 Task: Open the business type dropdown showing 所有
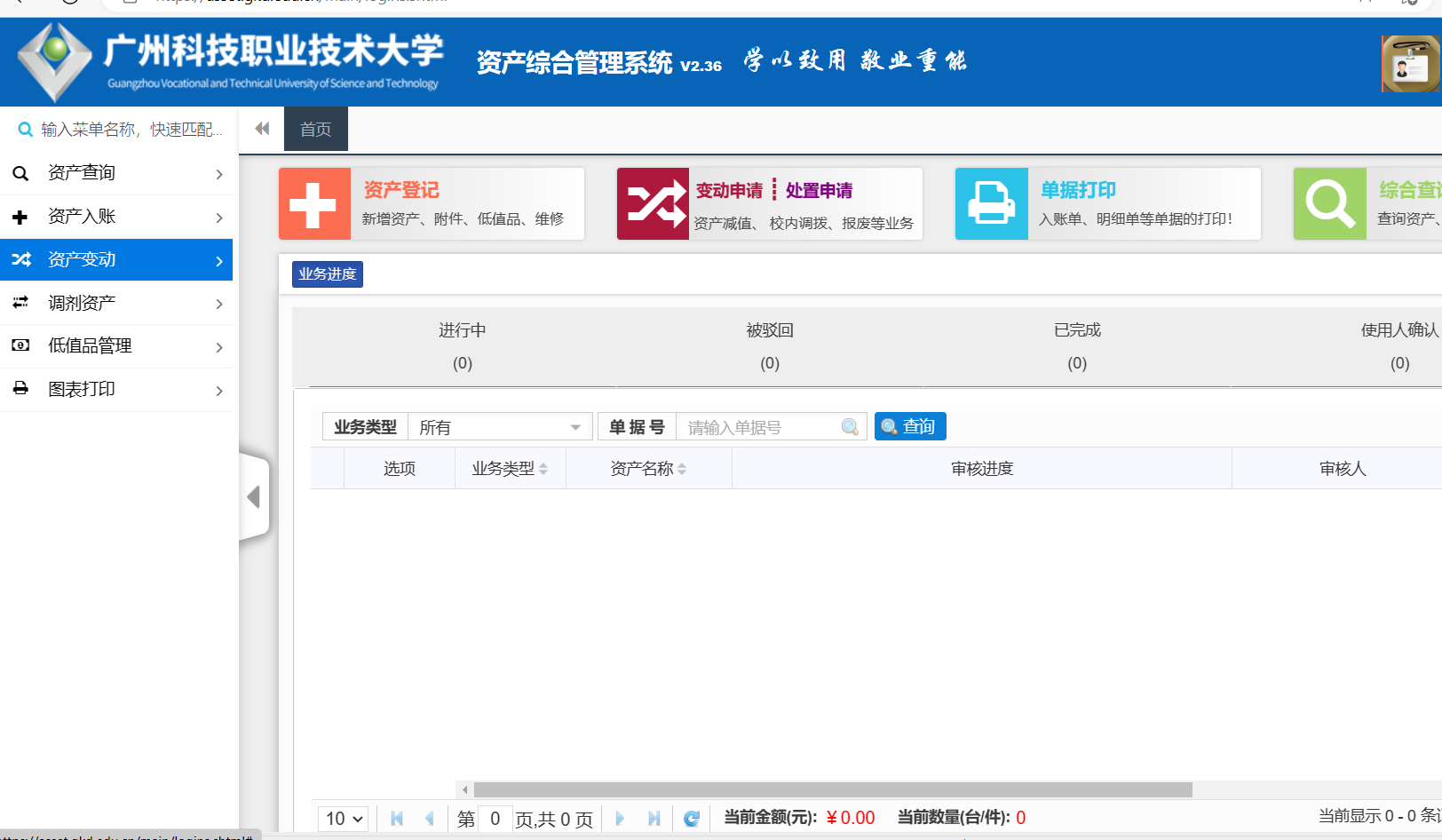(499, 427)
